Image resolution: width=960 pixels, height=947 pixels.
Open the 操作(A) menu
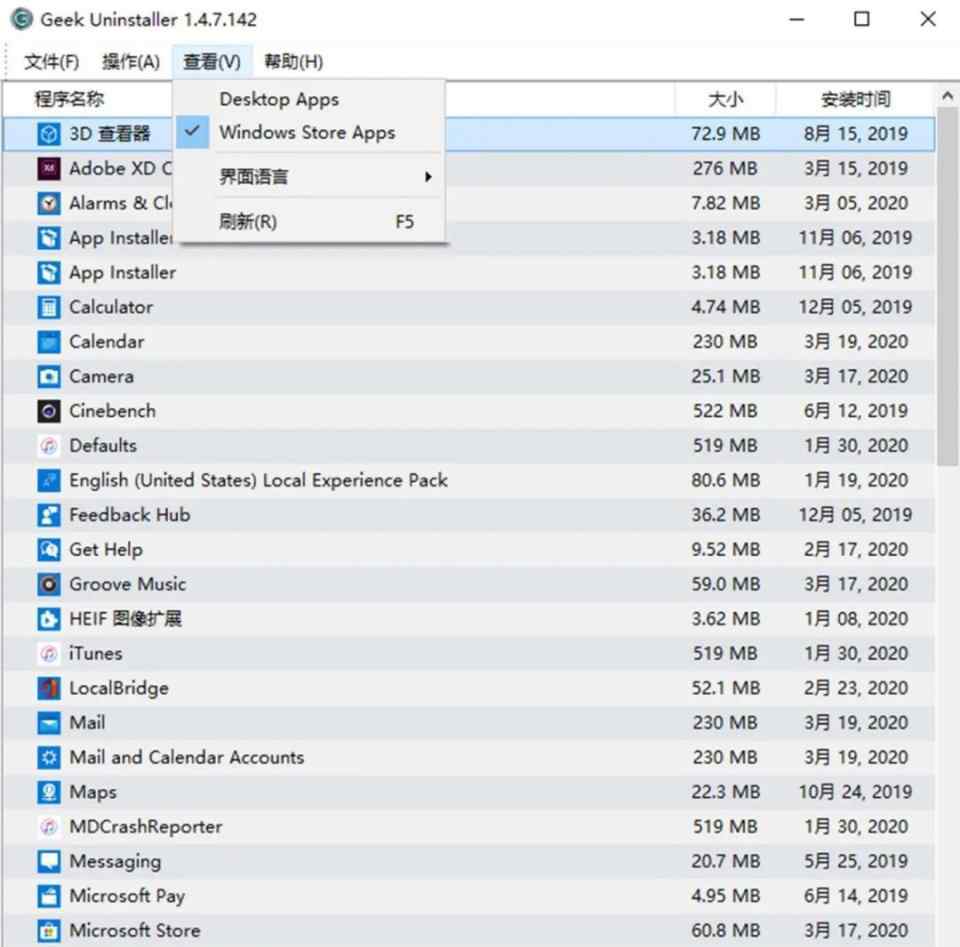[x=131, y=61]
